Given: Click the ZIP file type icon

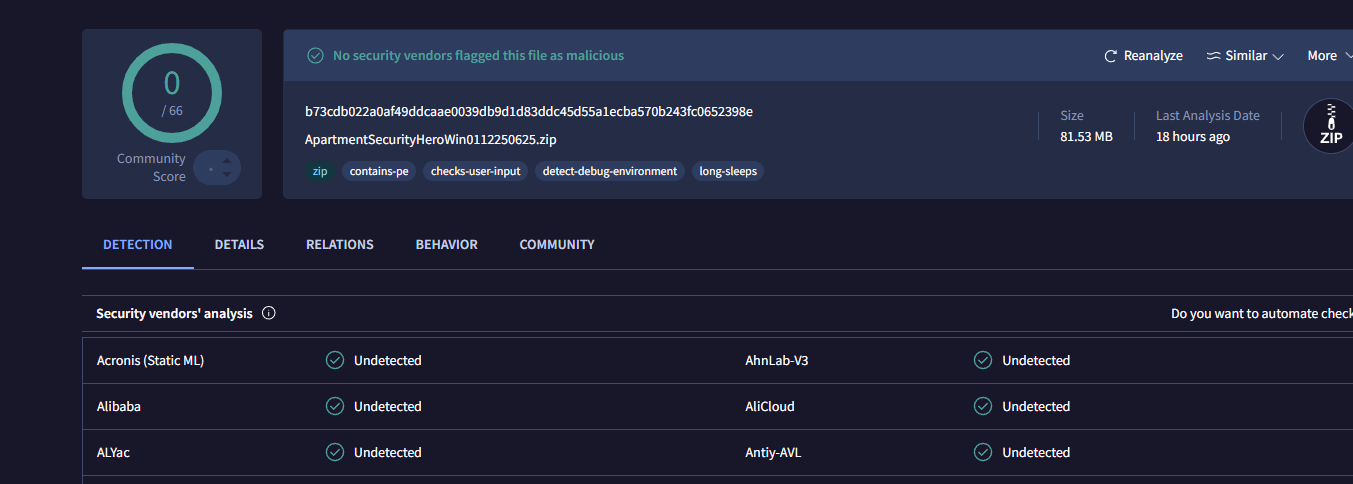Looking at the screenshot, I should 1330,127.
